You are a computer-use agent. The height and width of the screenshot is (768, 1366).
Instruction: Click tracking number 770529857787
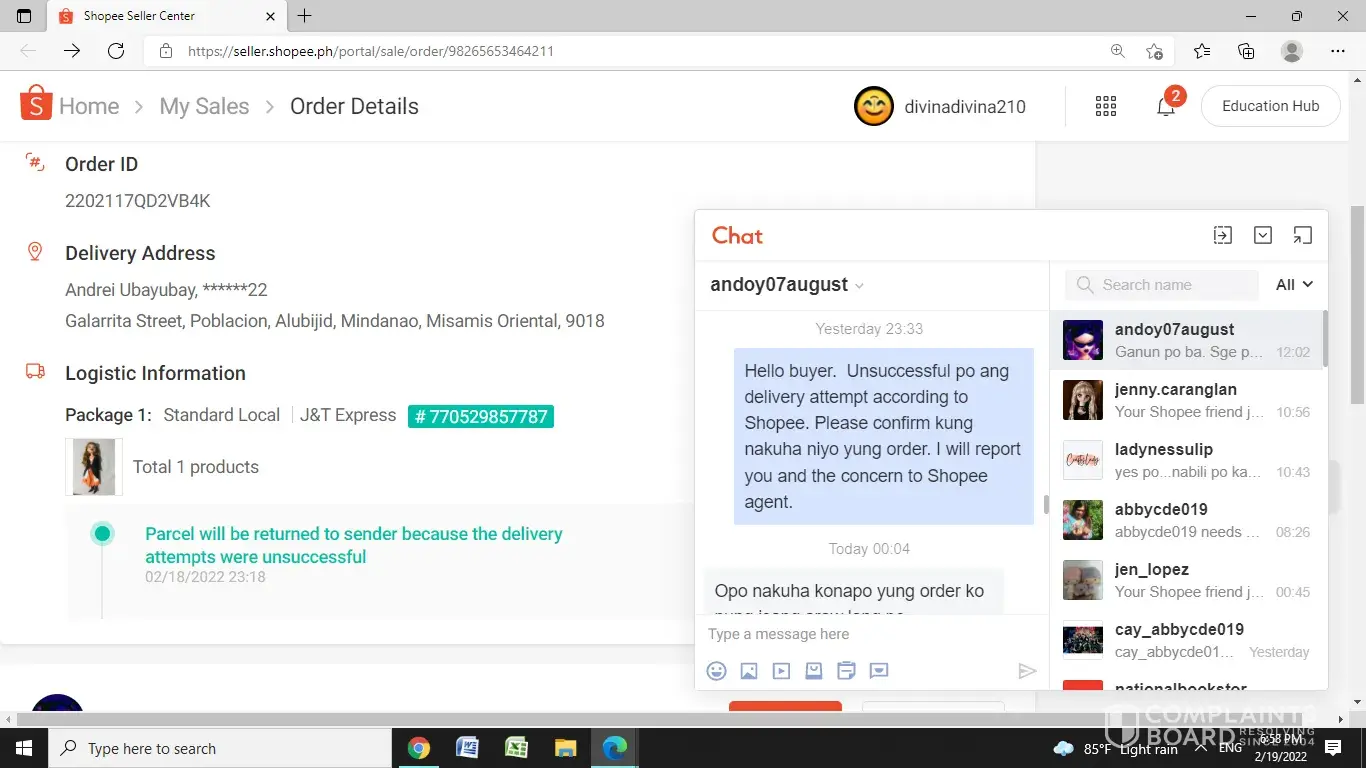tap(481, 416)
